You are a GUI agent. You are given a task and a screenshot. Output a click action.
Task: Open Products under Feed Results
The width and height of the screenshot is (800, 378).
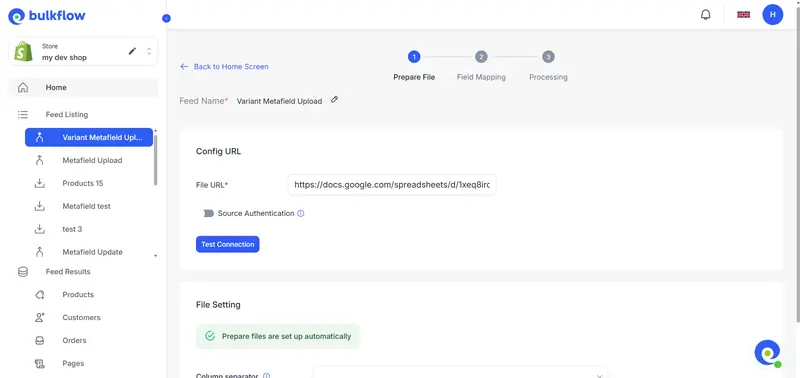point(78,294)
